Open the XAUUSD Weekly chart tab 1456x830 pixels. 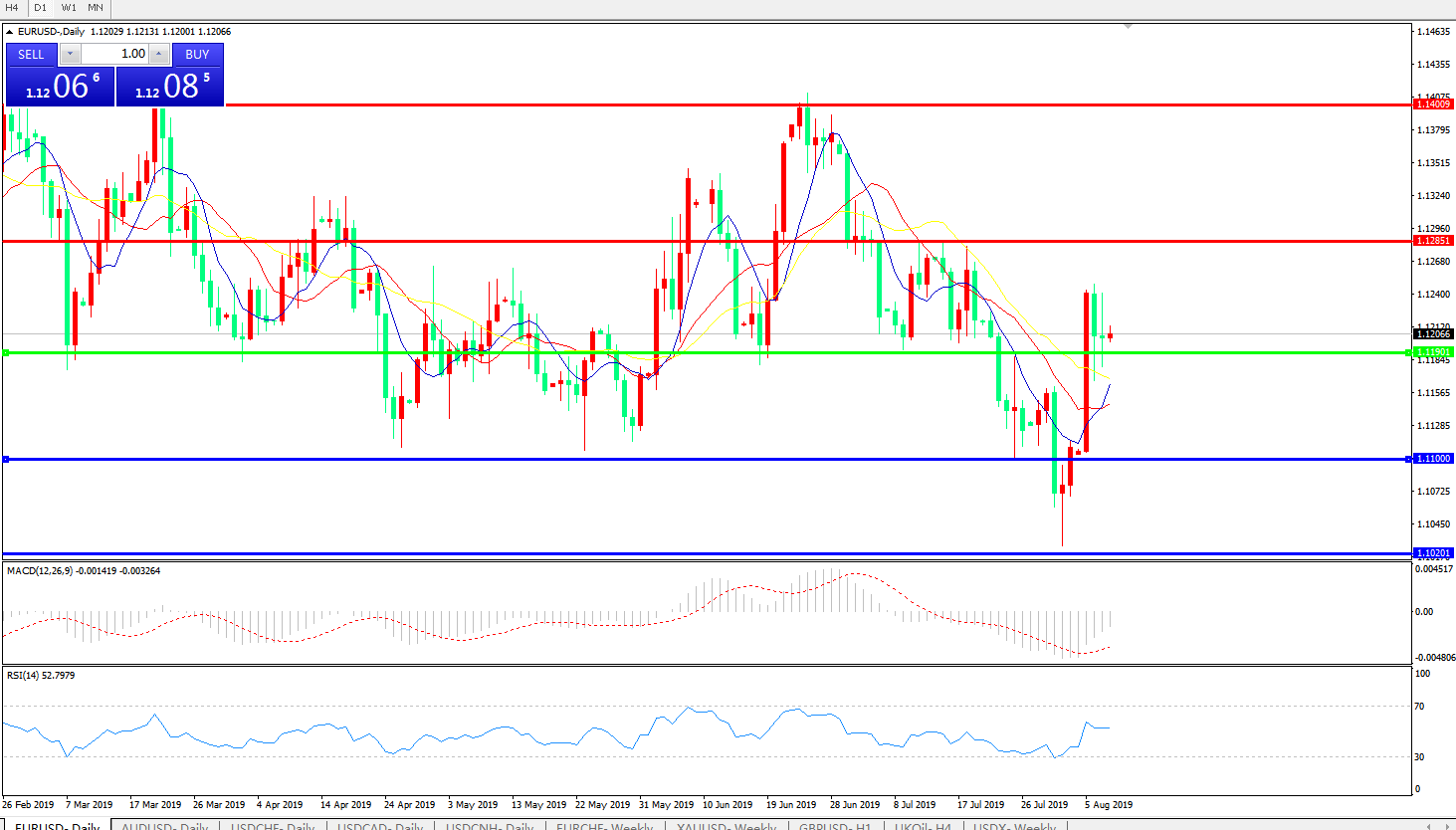pyautogui.click(x=727, y=826)
